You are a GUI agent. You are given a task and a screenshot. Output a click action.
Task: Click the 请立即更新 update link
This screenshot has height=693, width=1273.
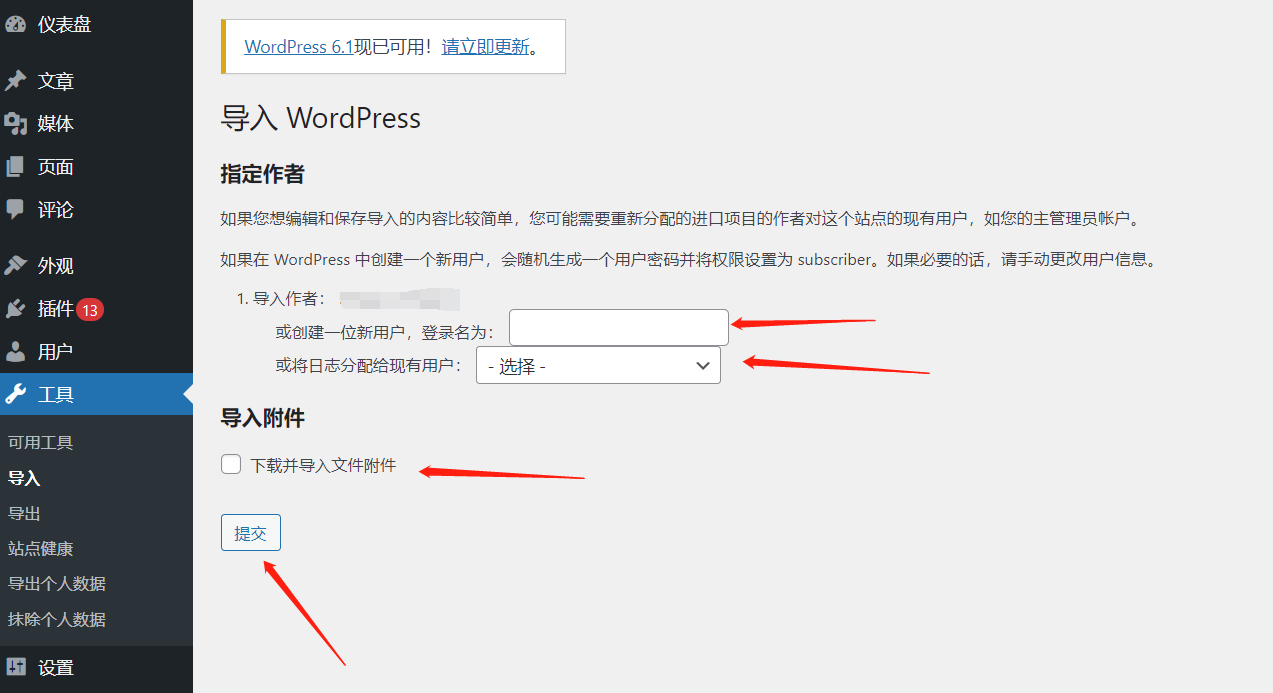[485, 47]
